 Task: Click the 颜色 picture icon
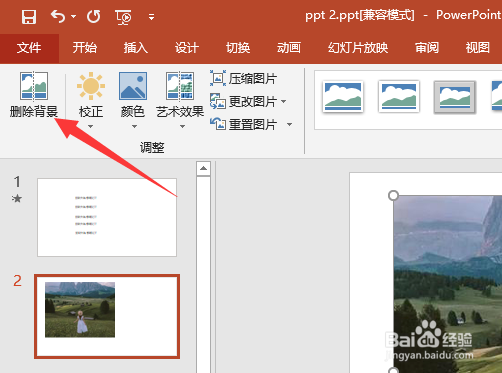(x=133, y=86)
